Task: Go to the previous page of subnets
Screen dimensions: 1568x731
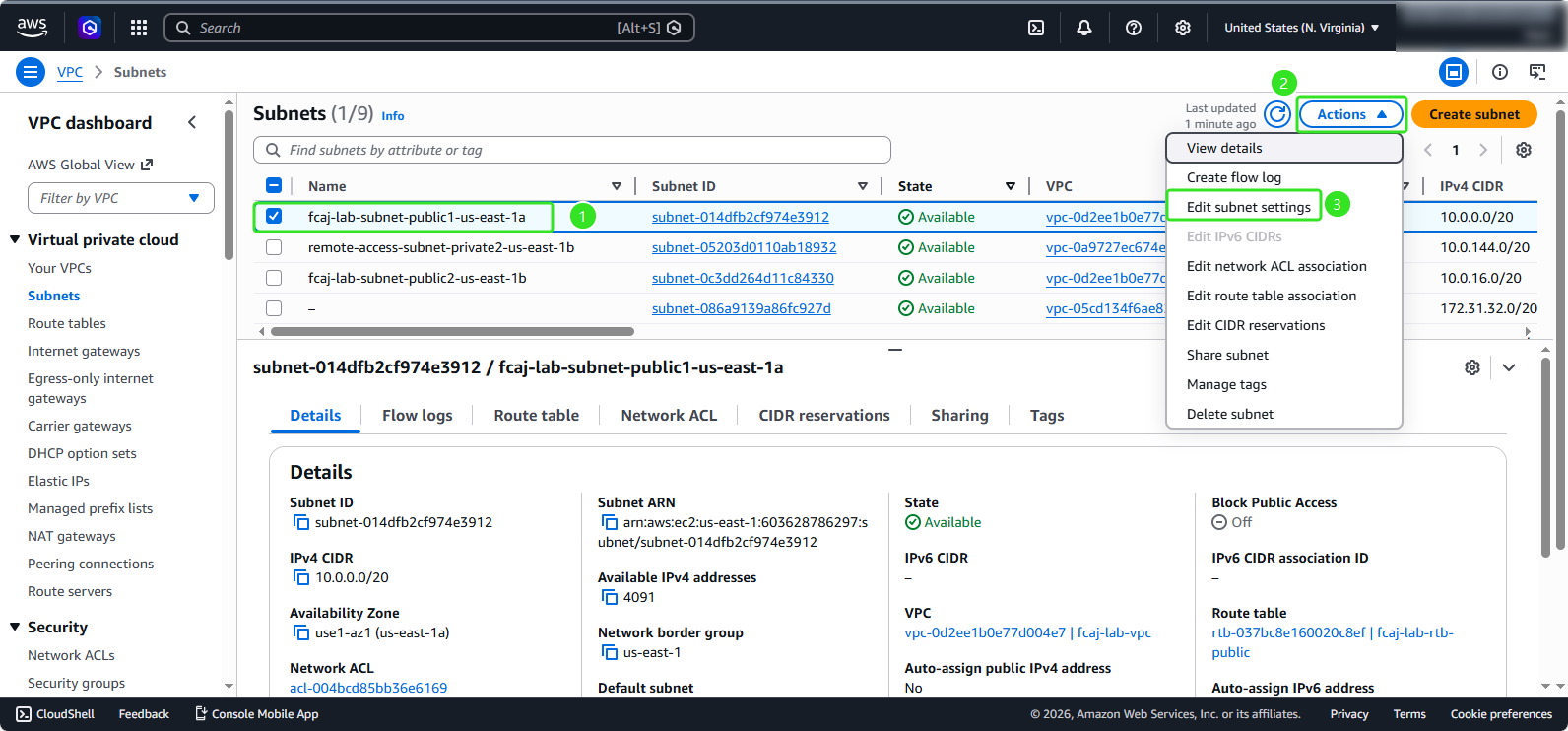Action: [x=1428, y=150]
